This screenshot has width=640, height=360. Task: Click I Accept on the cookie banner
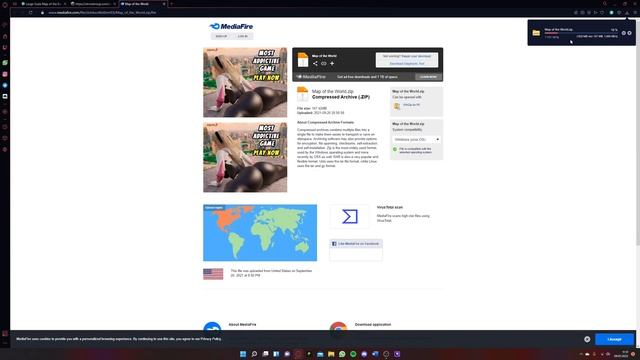(x=614, y=339)
